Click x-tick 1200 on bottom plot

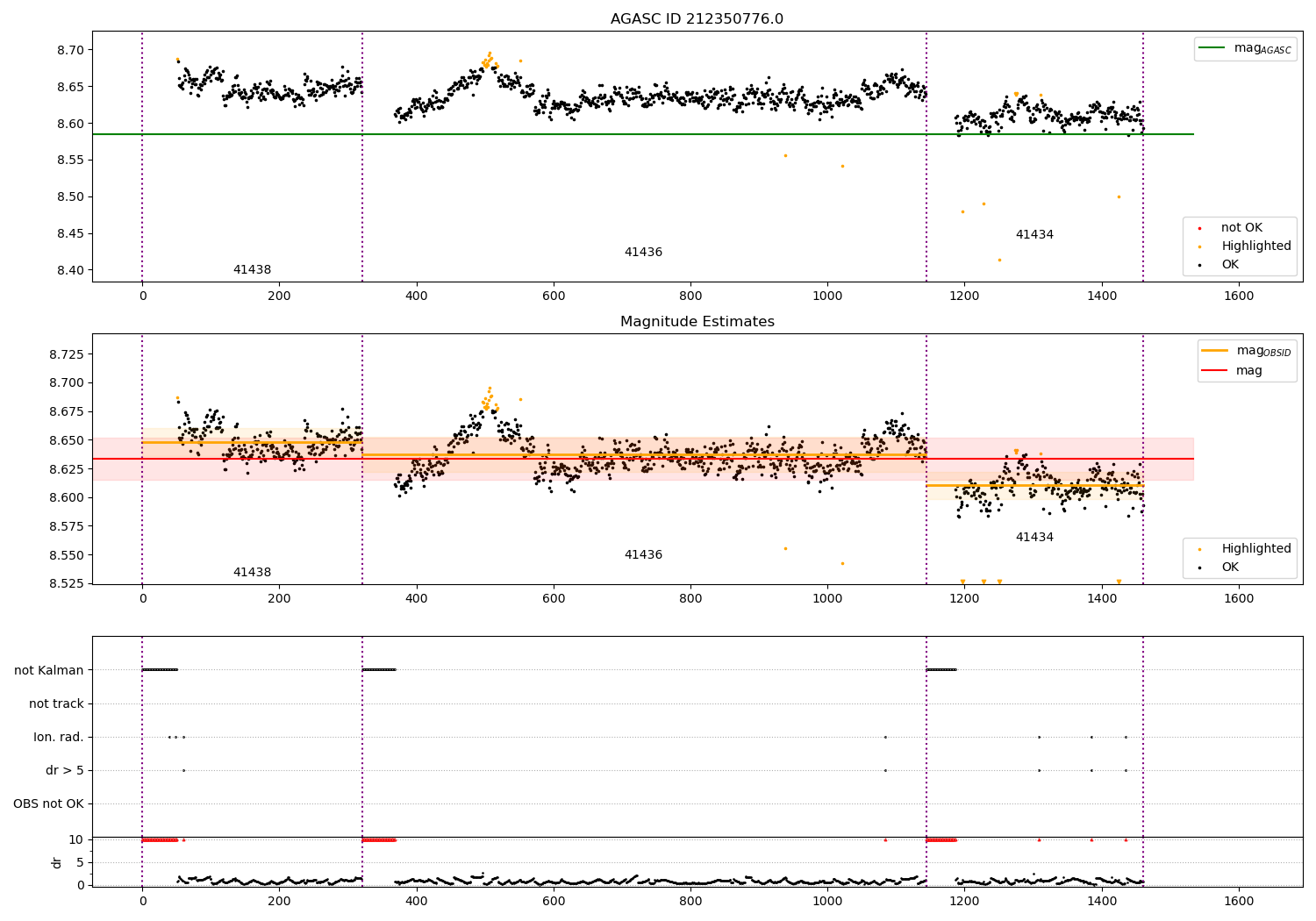(964, 901)
